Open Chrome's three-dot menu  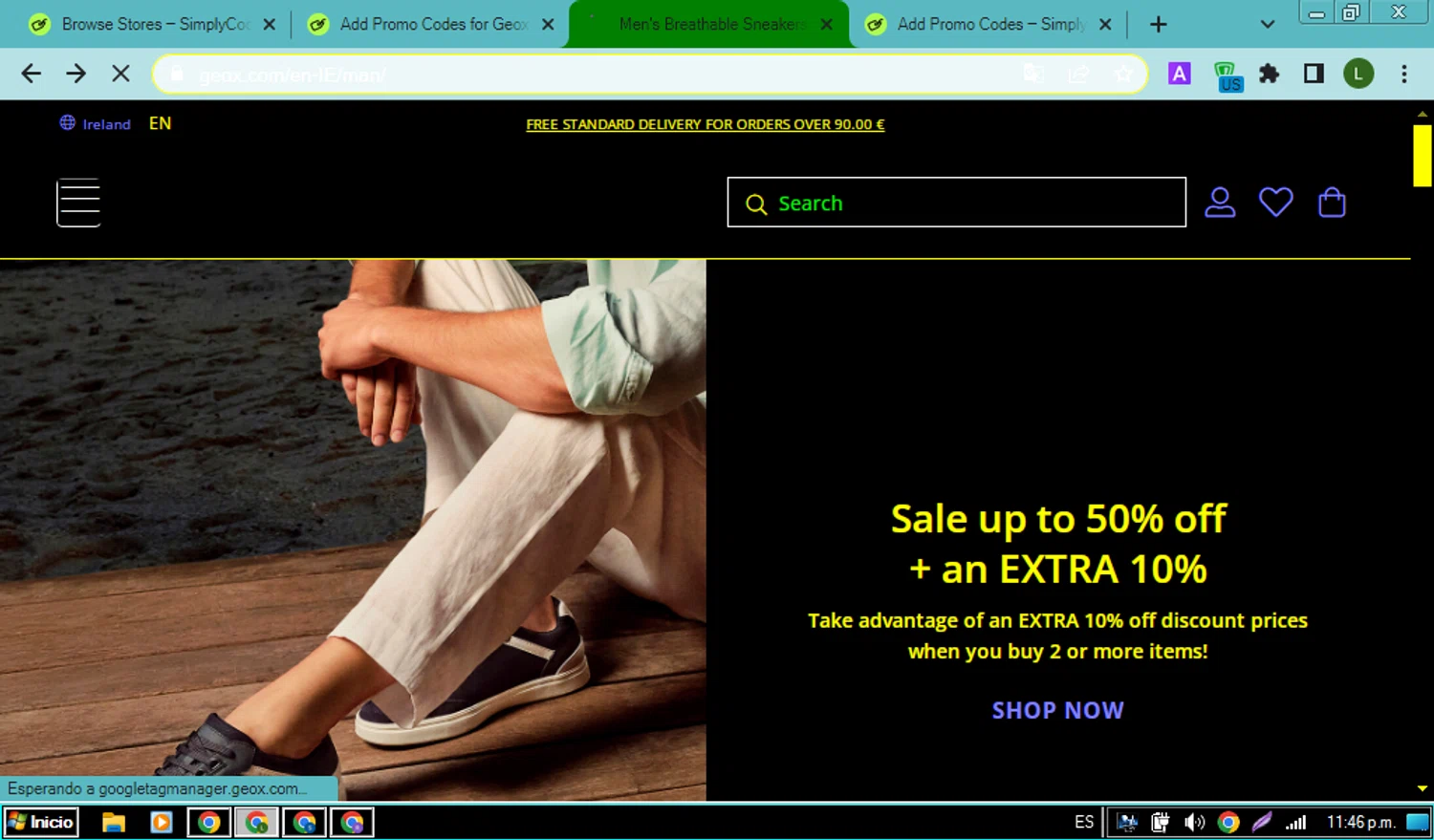[x=1403, y=74]
